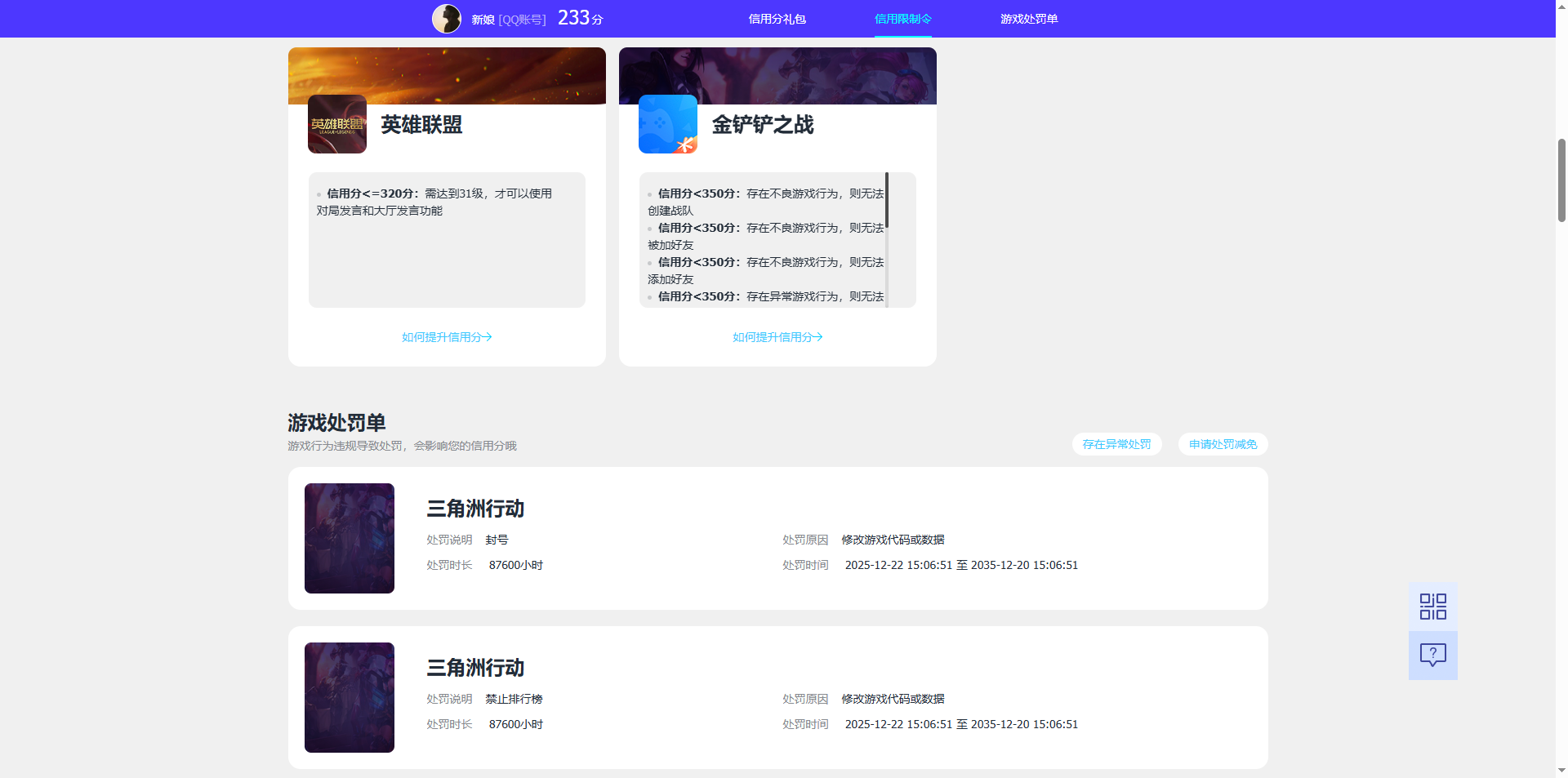Click 87600小时 duration in 封号 card
This screenshot has width=1568, height=778.
pyautogui.click(x=516, y=565)
